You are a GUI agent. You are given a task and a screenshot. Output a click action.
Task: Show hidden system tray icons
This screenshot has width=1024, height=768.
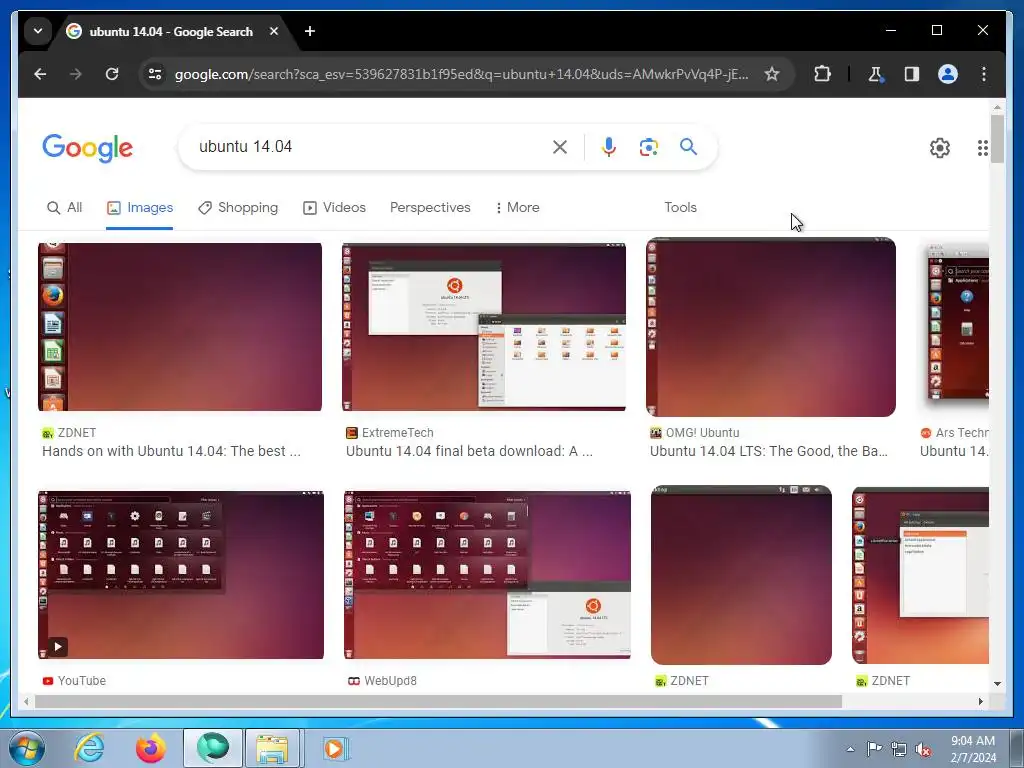point(850,749)
